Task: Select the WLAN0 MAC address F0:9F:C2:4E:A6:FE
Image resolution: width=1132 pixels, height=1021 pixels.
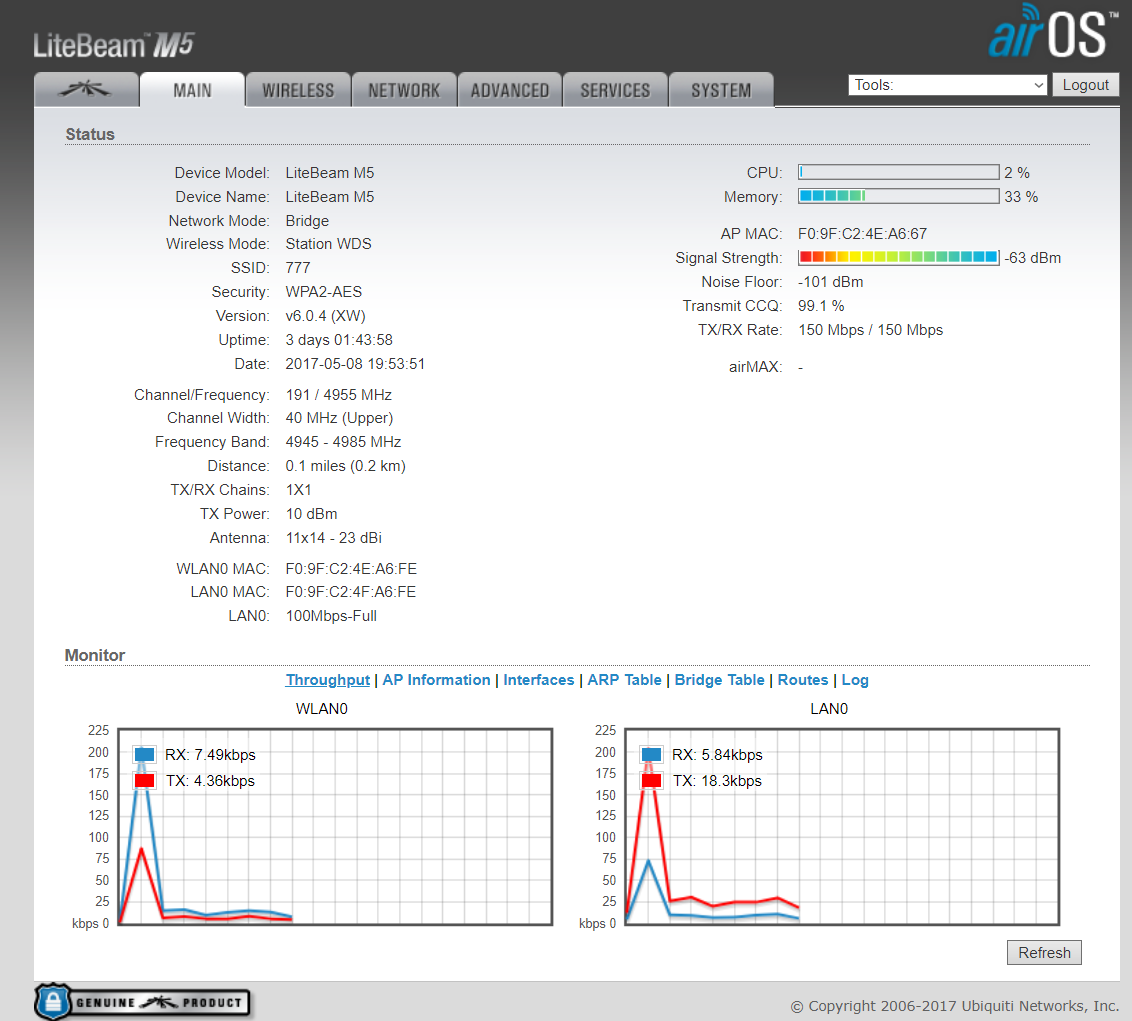Action: click(x=351, y=569)
